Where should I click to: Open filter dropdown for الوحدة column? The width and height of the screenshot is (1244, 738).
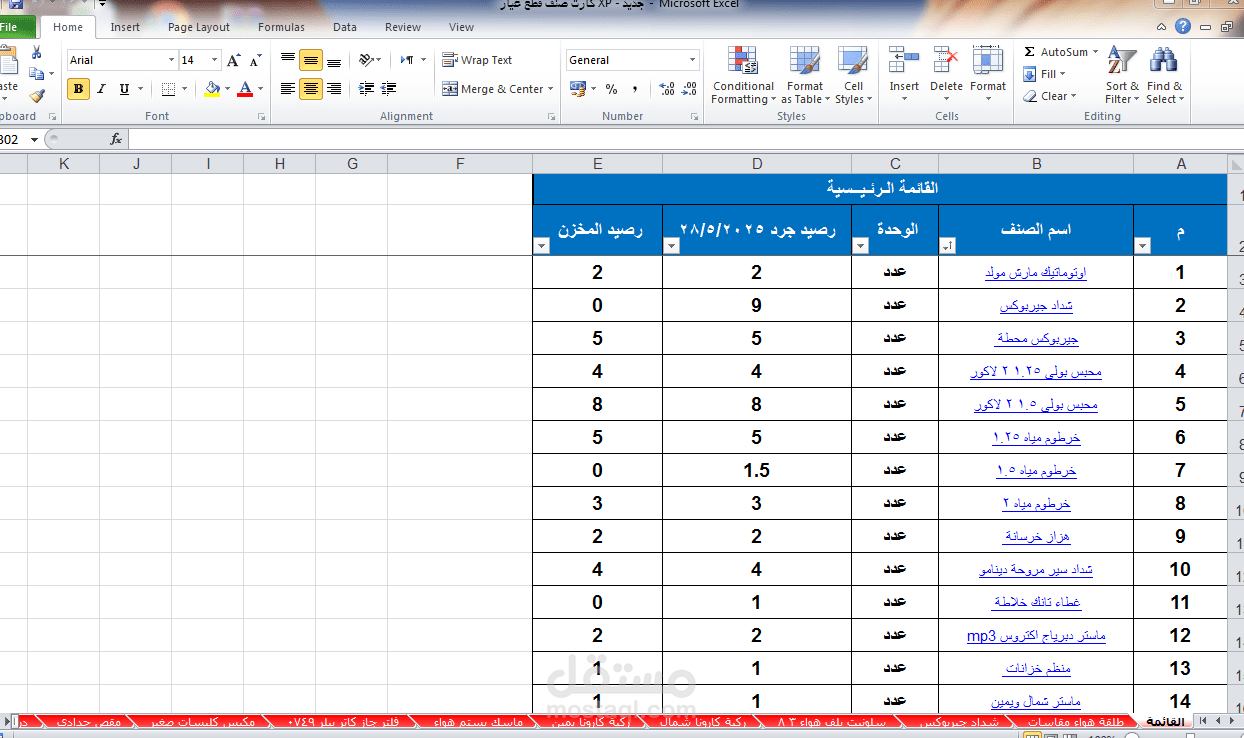861,246
